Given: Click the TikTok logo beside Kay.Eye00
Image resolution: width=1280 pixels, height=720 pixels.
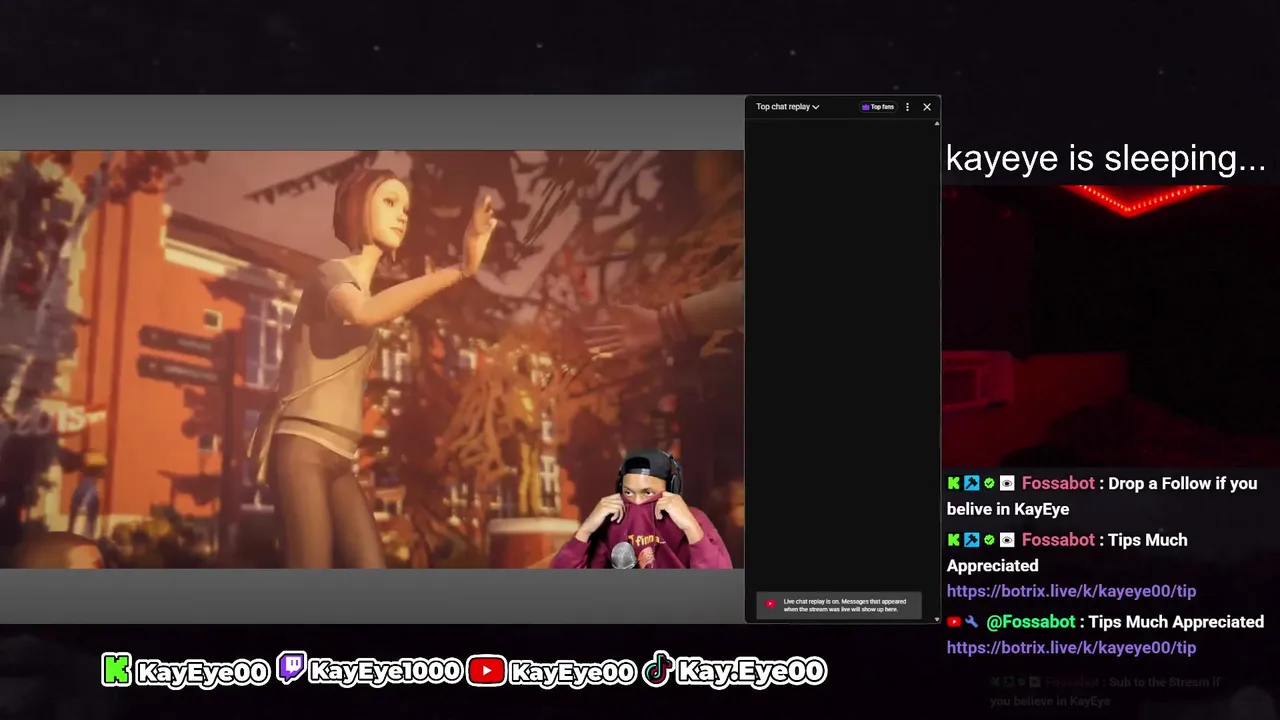Looking at the screenshot, I should click(658, 669).
